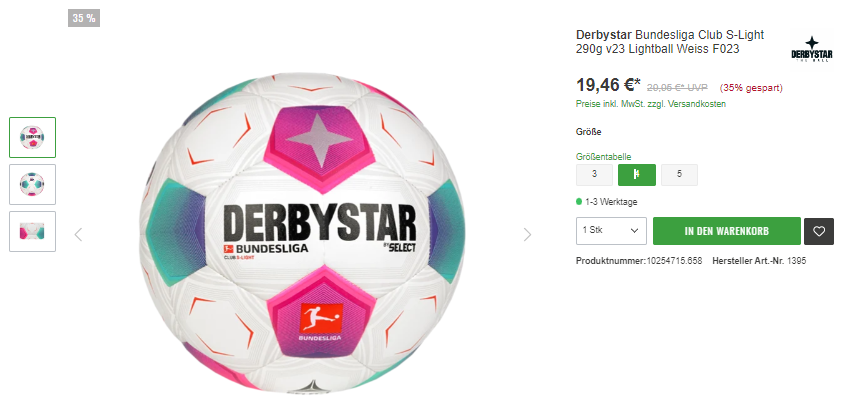
Task: Click In den Warenkorb button
Action: click(727, 231)
